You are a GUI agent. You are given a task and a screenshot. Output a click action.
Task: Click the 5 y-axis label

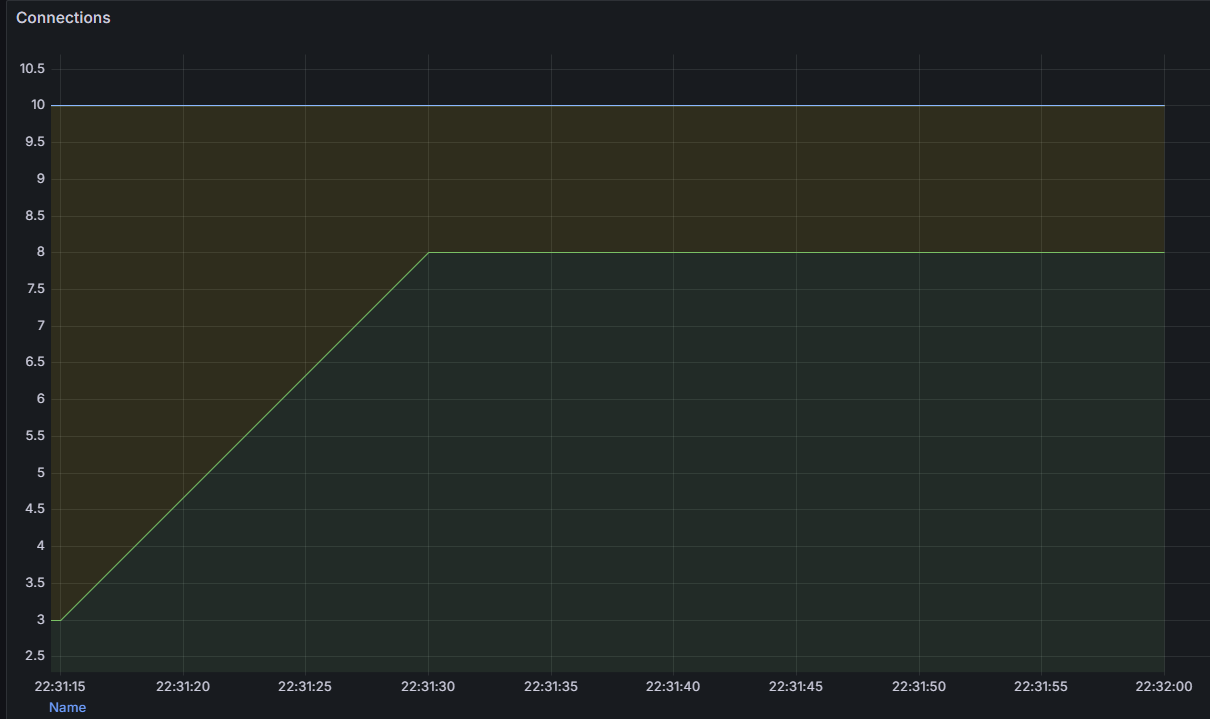(x=41, y=473)
